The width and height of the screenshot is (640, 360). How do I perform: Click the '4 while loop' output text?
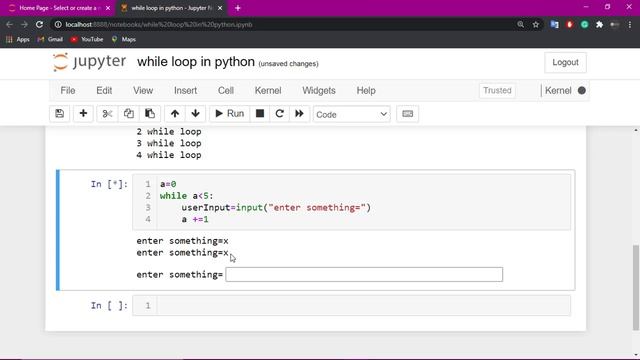coord(169,155)
